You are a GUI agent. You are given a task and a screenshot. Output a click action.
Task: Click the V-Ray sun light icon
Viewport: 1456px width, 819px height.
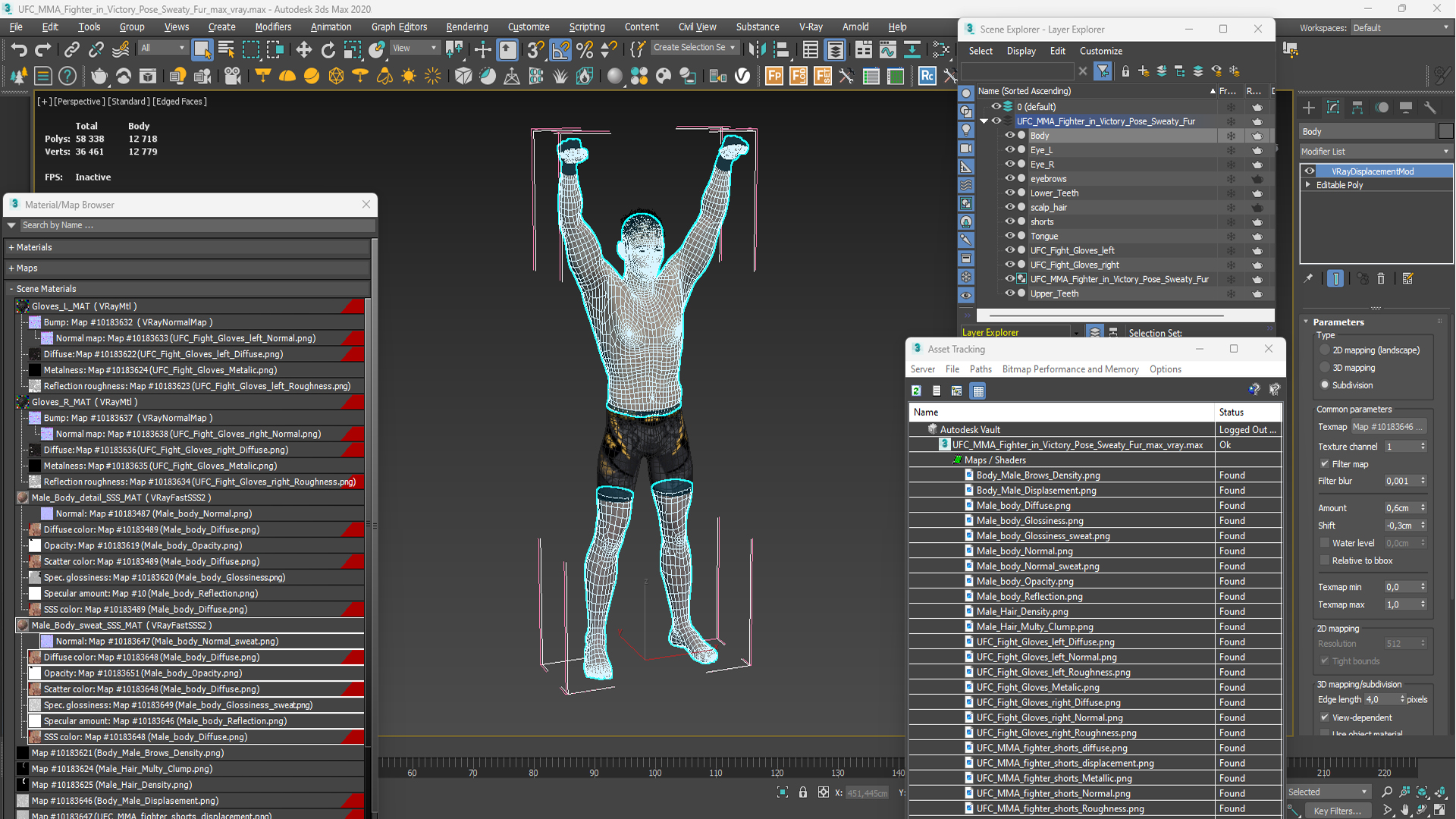(408, 76)
